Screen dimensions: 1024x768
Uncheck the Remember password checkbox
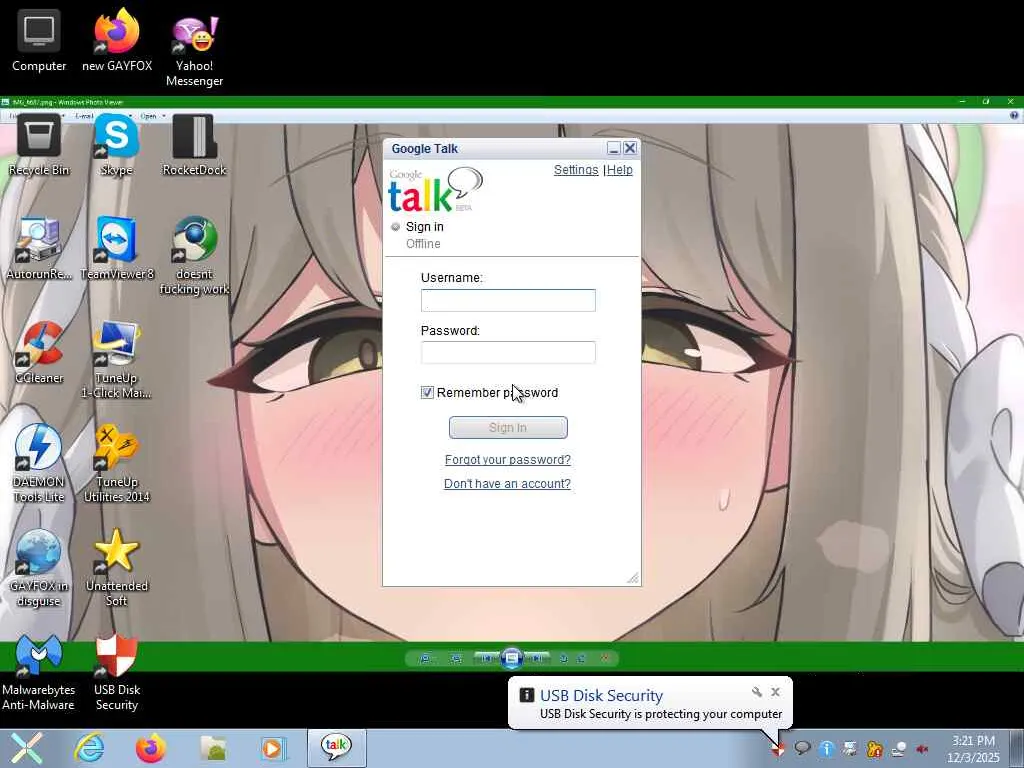(427, 392)
